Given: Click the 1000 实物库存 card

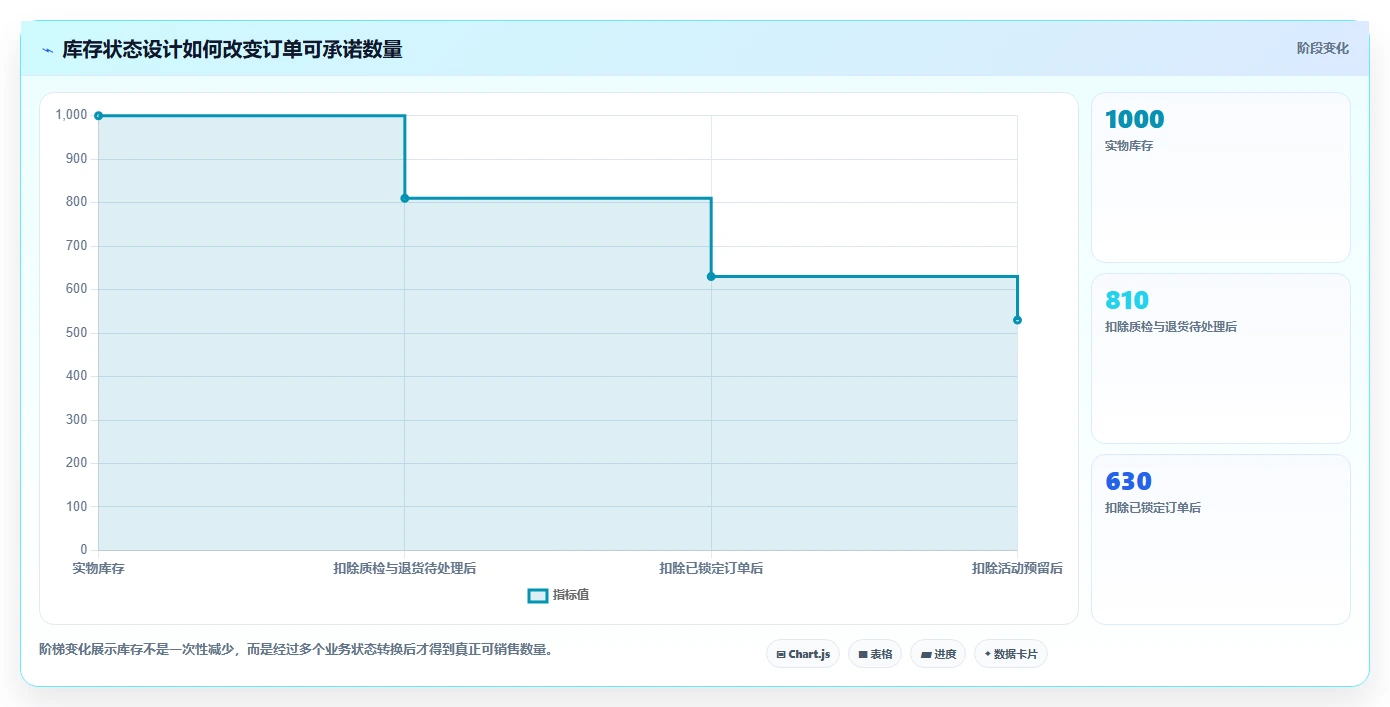Looking at the screenshot, I should (1221, 177).
